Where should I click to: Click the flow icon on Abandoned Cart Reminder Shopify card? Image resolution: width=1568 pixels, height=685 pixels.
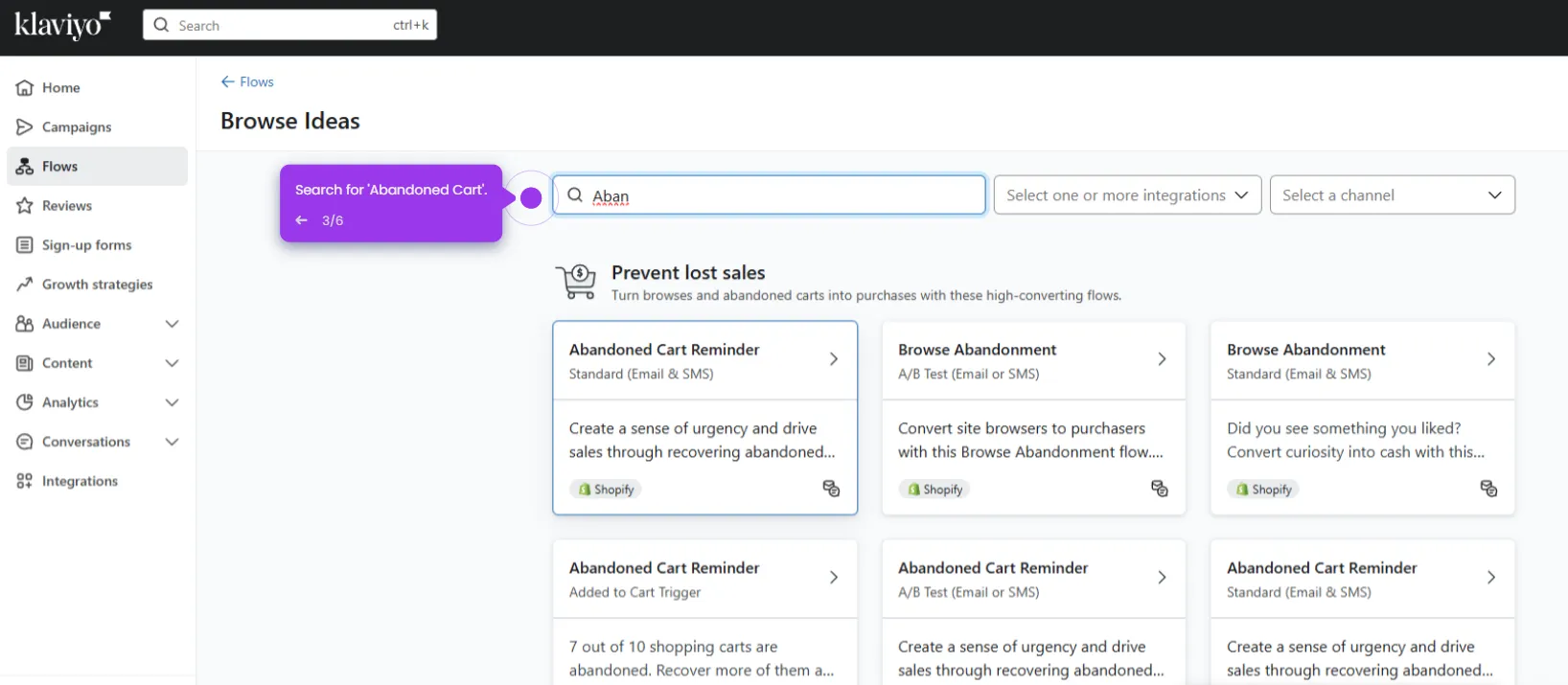[831, 489]
